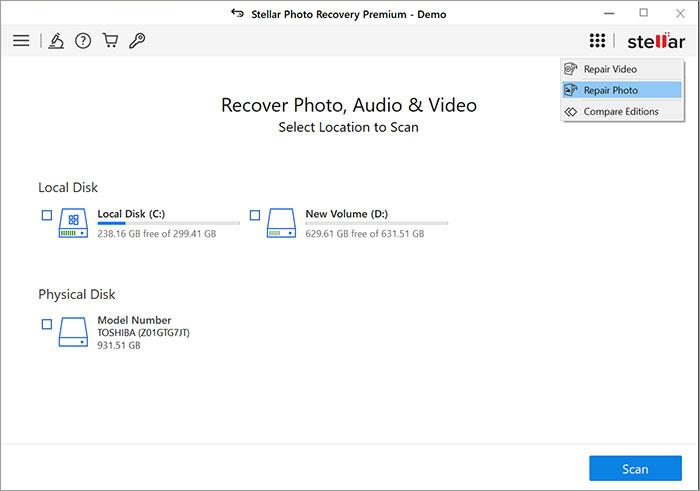Close the Stellar Photo Recovery window
Image resolution: width=700 pixels, height=491 pixels.
[x=680, y=13]
